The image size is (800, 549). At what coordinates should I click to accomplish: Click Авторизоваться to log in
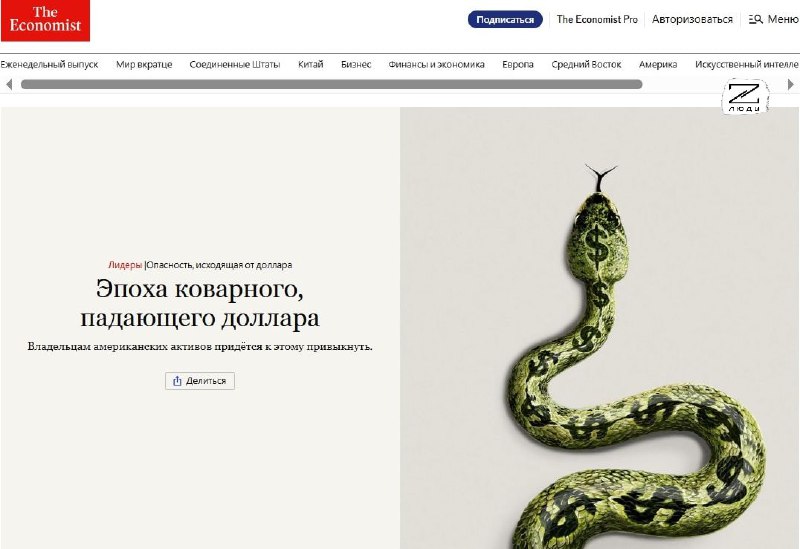tap(692, 19)
